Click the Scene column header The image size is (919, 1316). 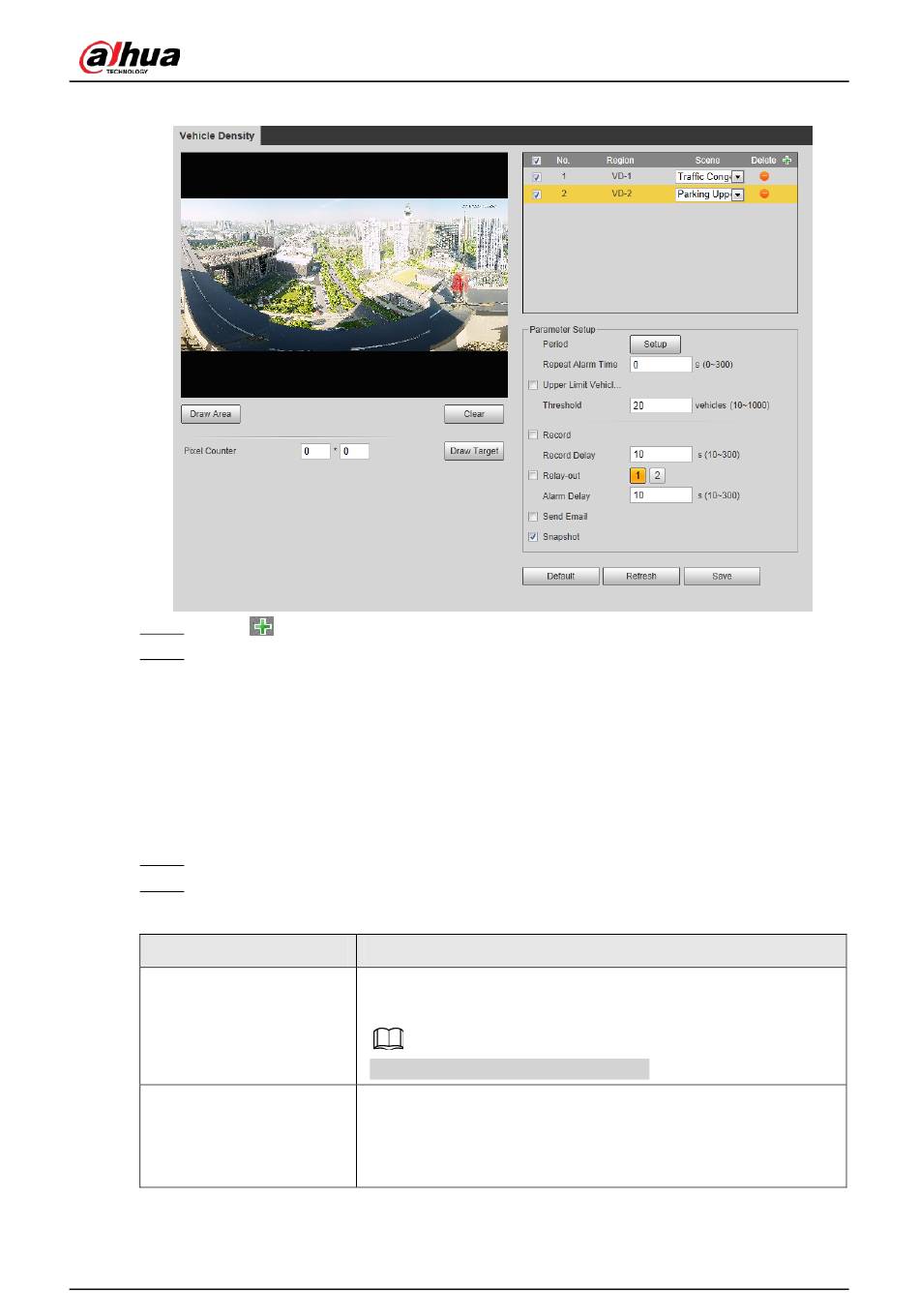pyautogui.click(x=707, y=161)
